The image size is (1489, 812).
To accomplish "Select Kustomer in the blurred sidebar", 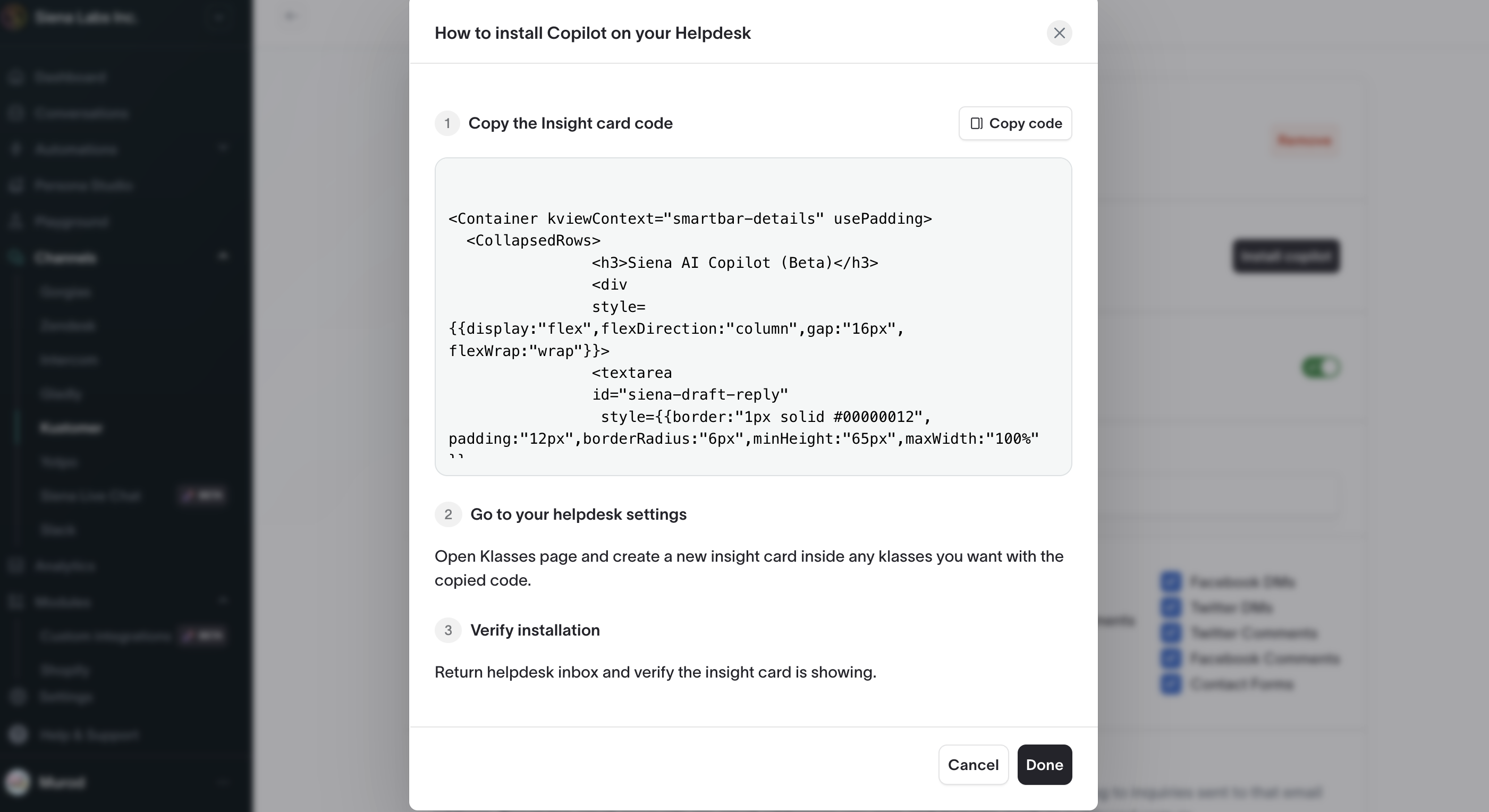I will [x=71, y=428].
